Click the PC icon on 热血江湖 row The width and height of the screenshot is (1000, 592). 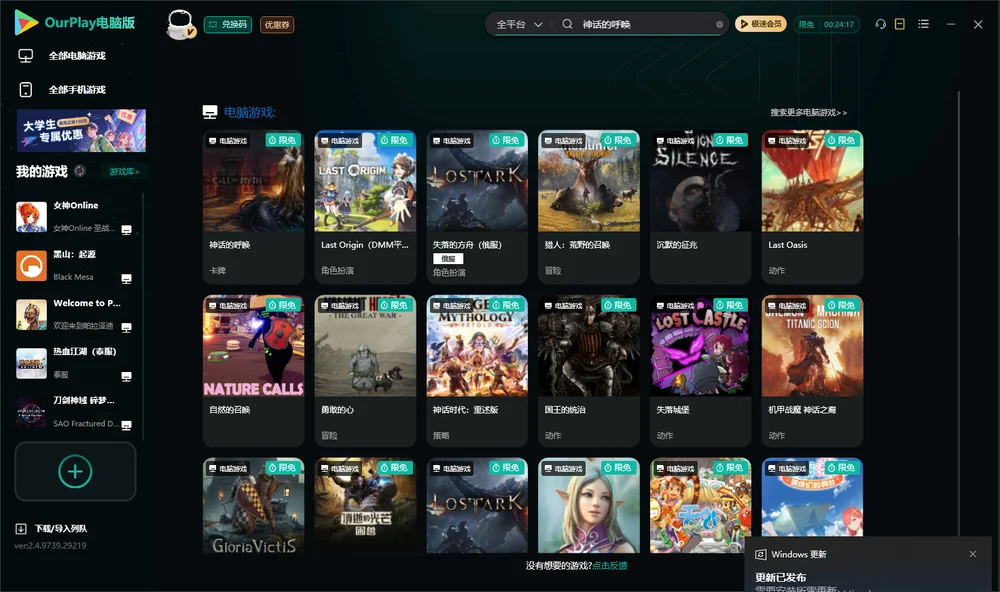tap(126, 376)
